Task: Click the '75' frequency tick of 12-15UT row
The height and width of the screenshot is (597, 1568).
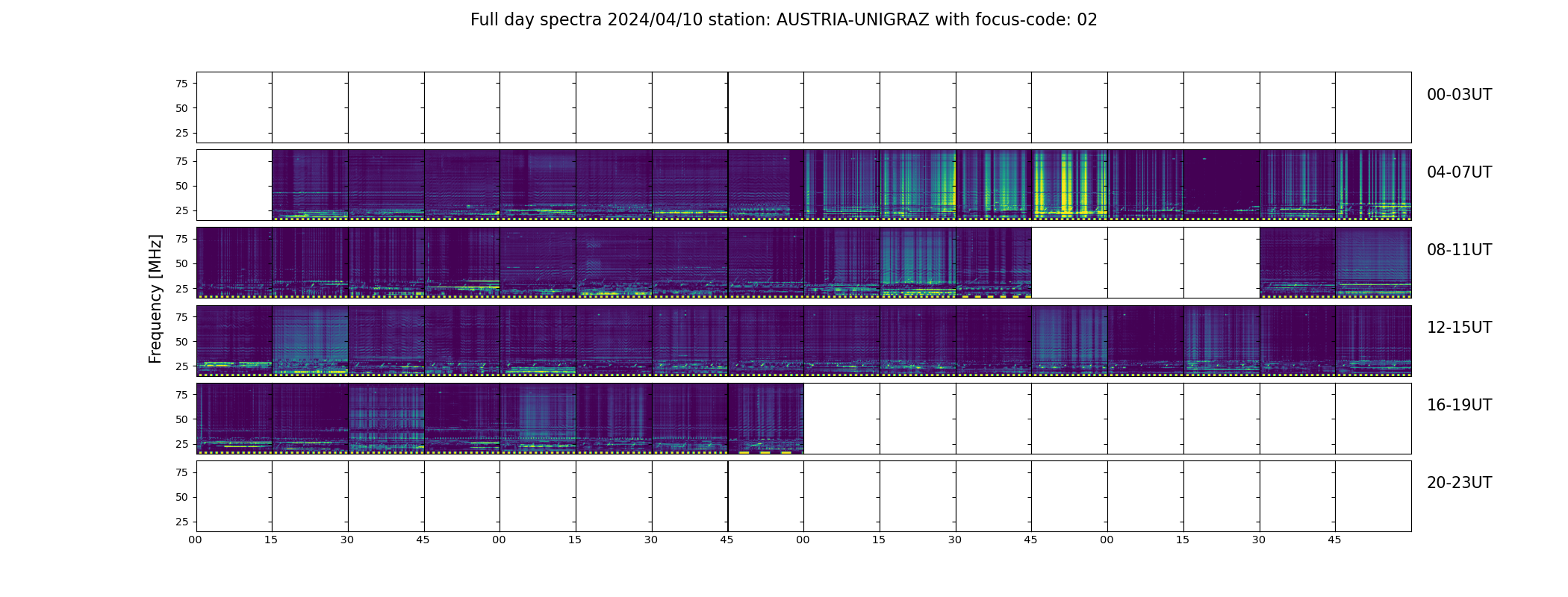Action: point(181,316)
